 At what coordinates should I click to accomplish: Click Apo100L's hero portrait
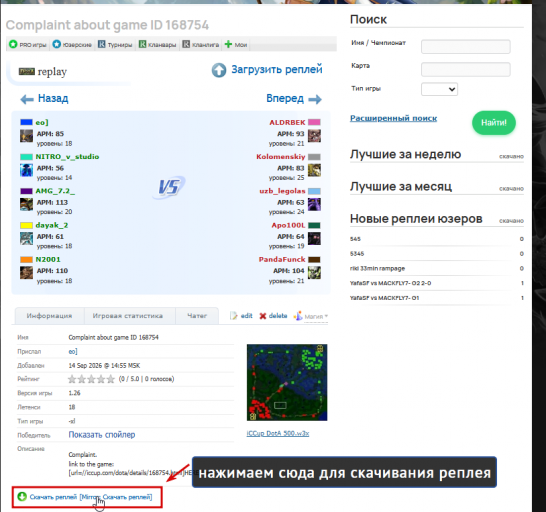coord(314,239)
